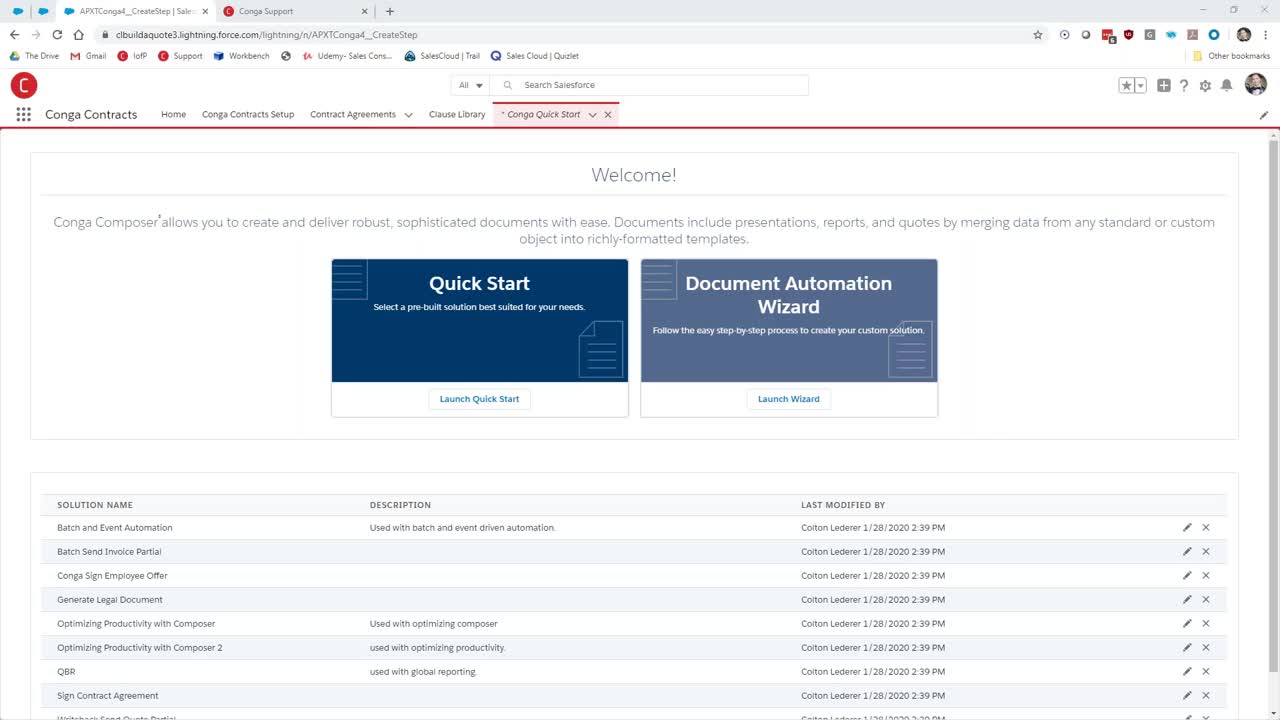Switch to the Clause Library tab
The image size is (1280, 720).
pyautogui.click(x=457, y=114)
